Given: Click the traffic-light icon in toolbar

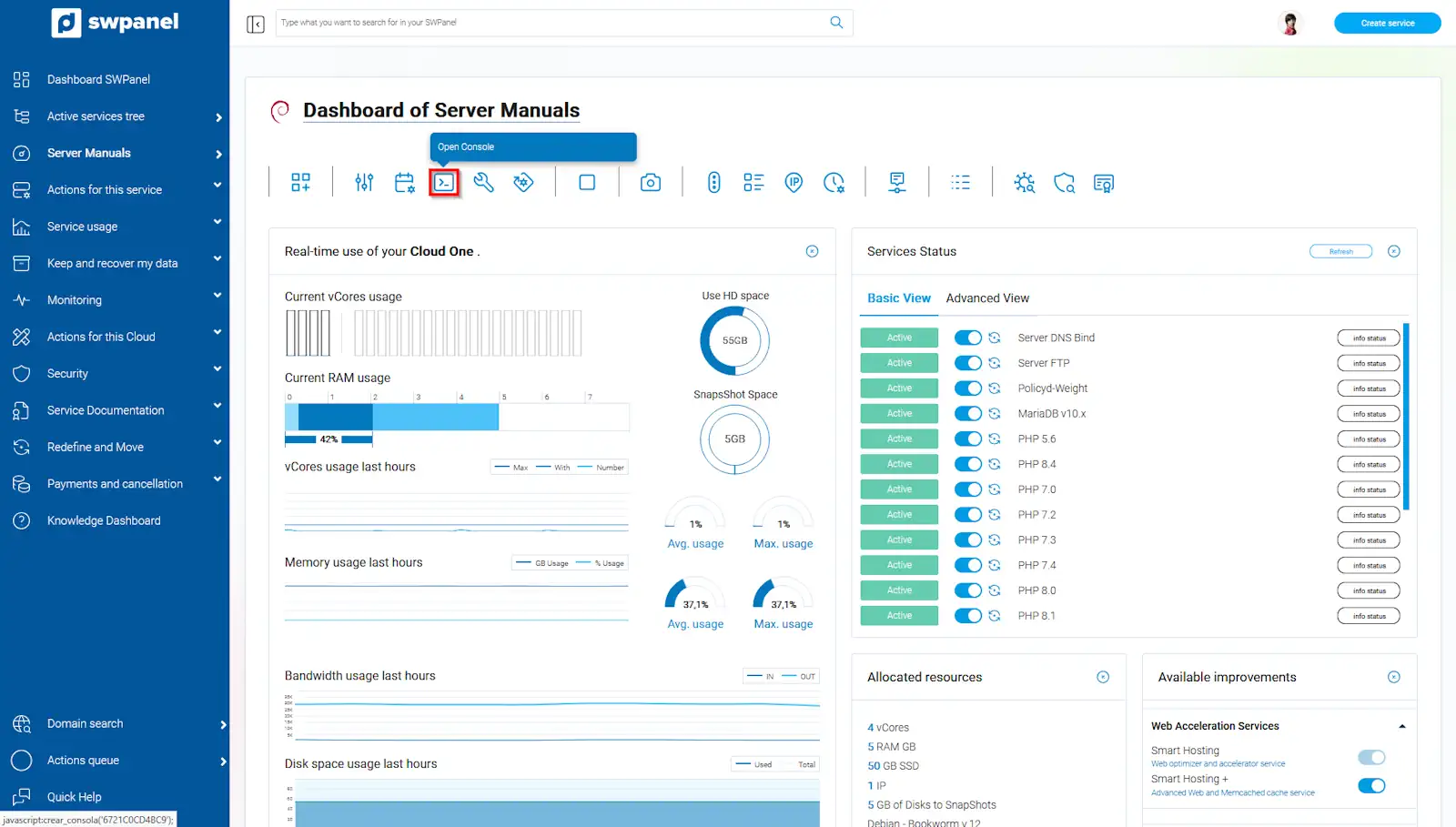Looking at the screenshot, I should [714, 183].
